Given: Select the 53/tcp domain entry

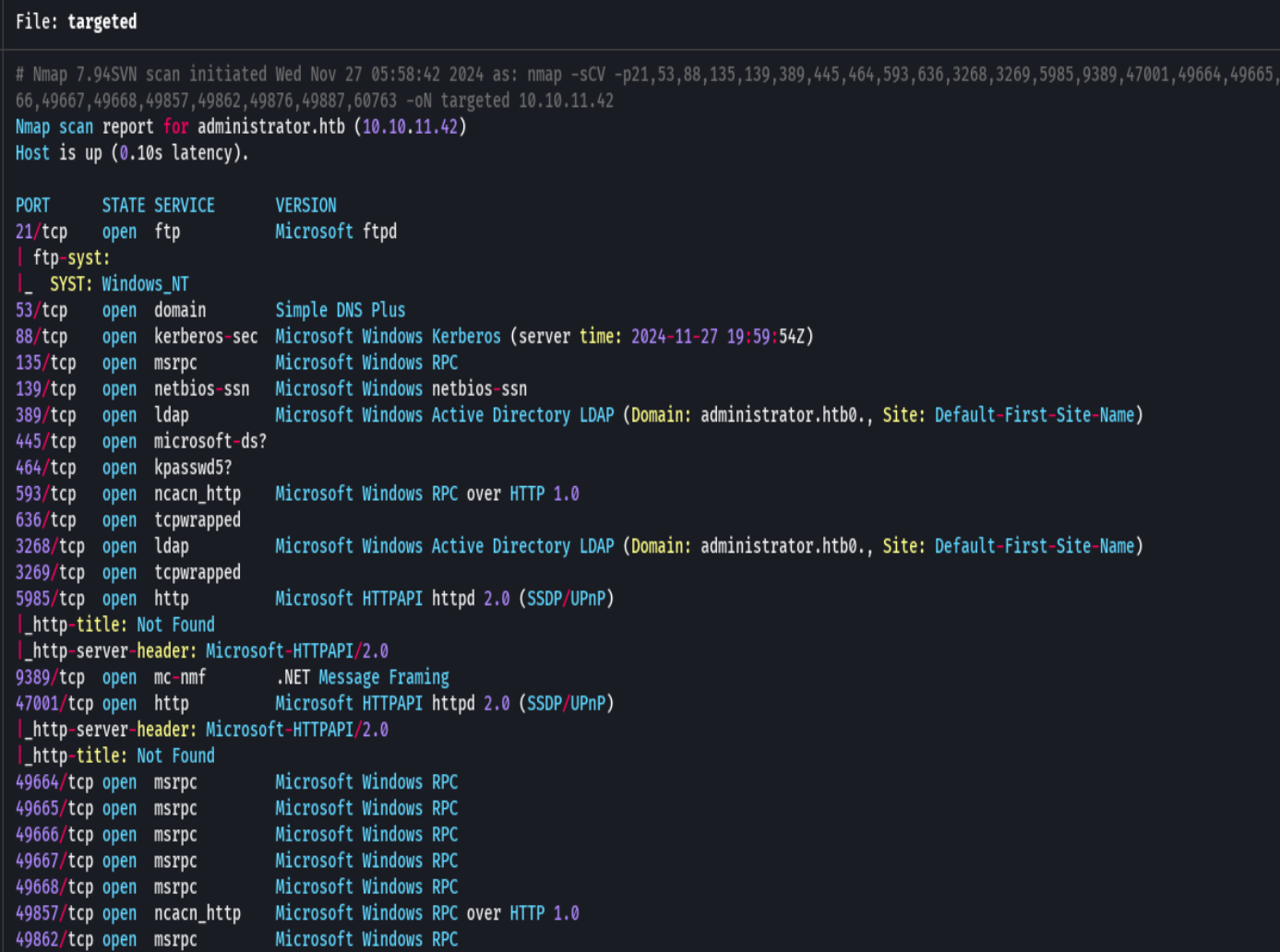Looking at the screenshot, I should click(42, 310).
